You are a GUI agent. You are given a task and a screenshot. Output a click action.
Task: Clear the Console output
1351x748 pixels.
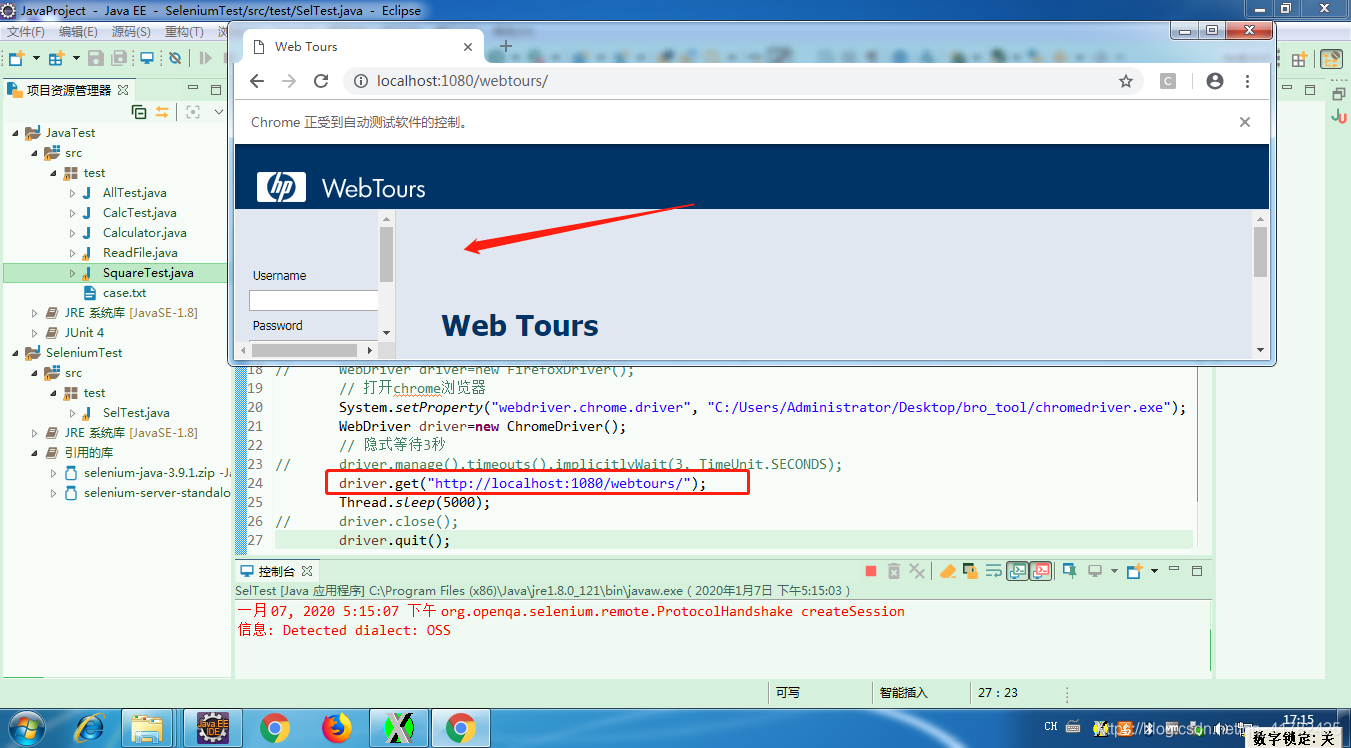pyautogui.click(x=948, y=571)
